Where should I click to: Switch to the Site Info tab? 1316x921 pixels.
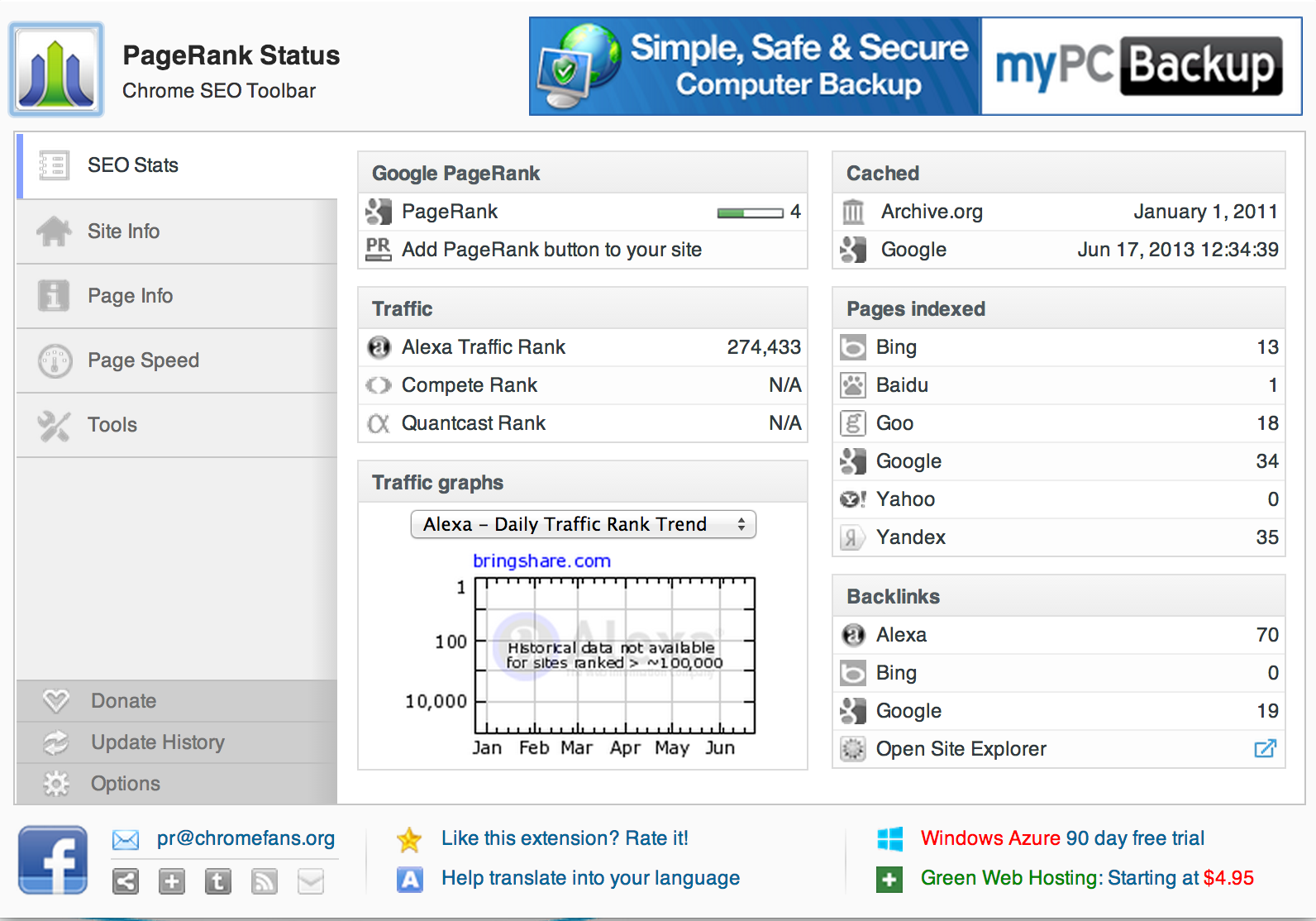[177, 231]
